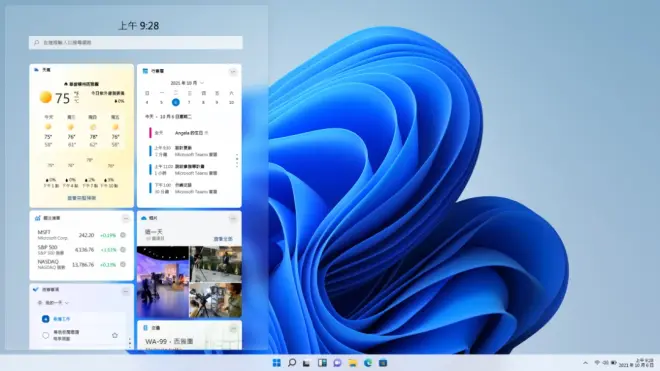Image resolution: width=660 pixels, height=371 pixels.
Task: Star the unchecked To Do task
Action: pos(114,335)
